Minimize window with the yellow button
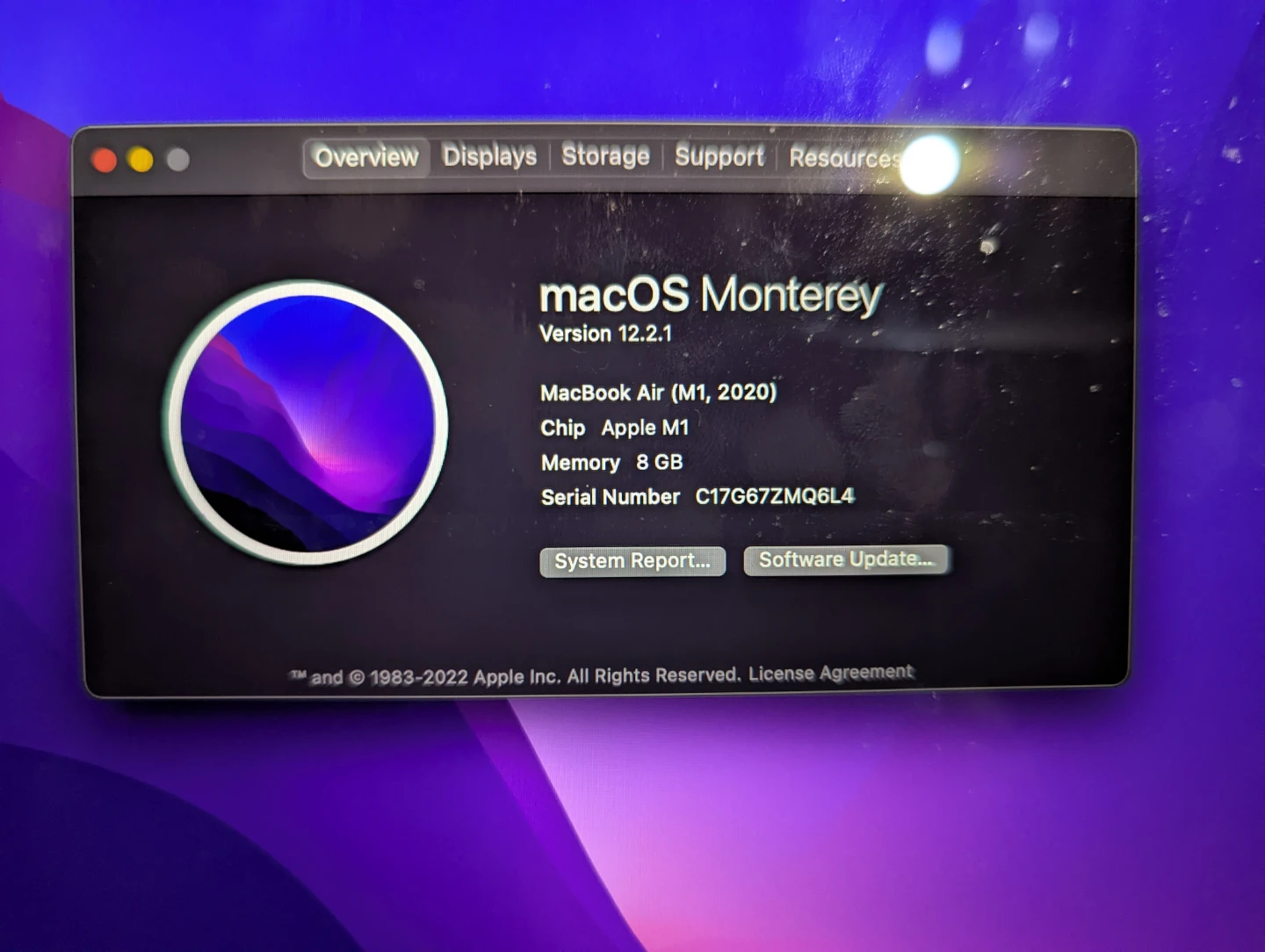 (141, 160)
